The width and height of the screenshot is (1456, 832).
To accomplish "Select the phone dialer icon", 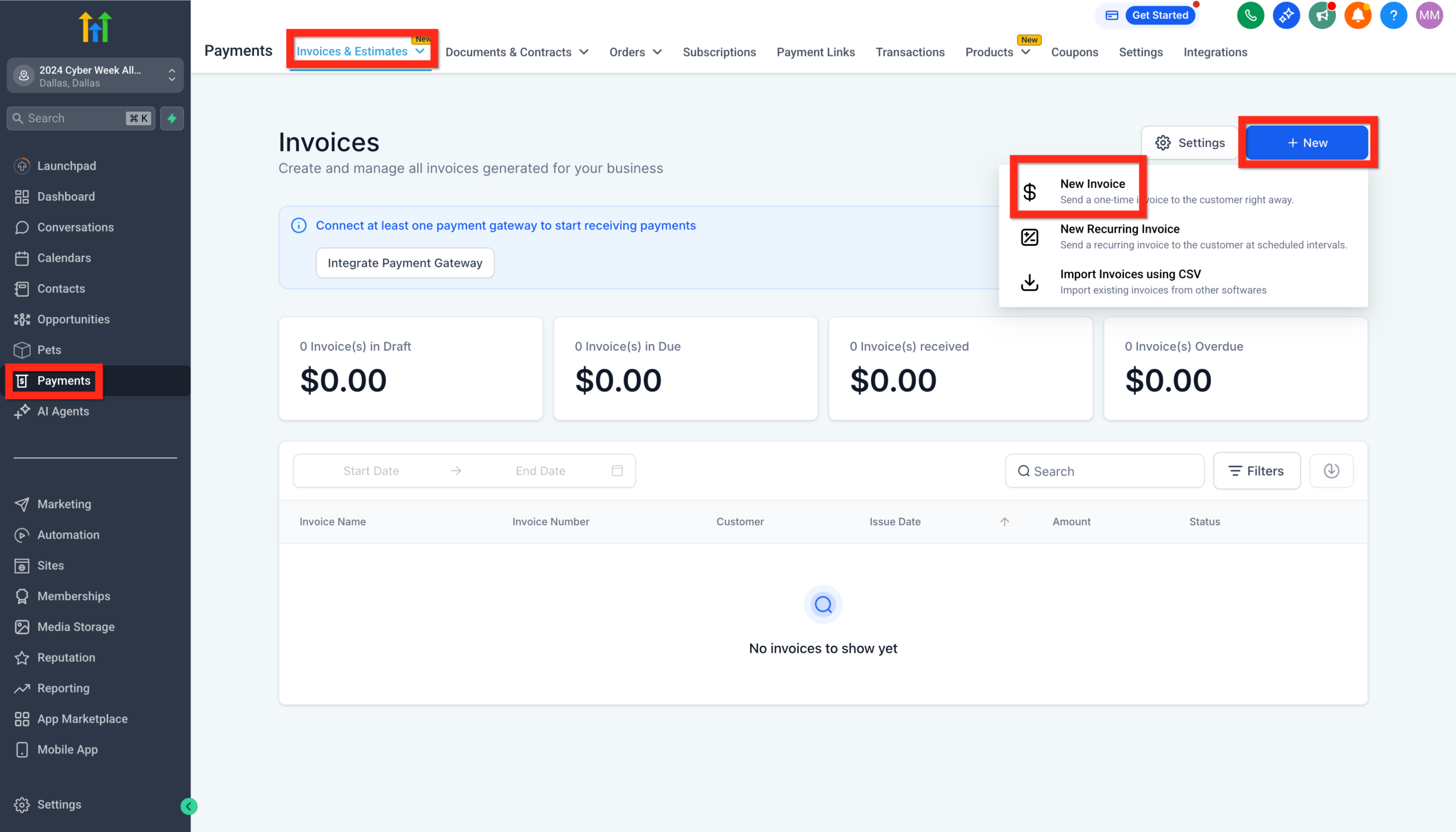I will pos(1251,15).
